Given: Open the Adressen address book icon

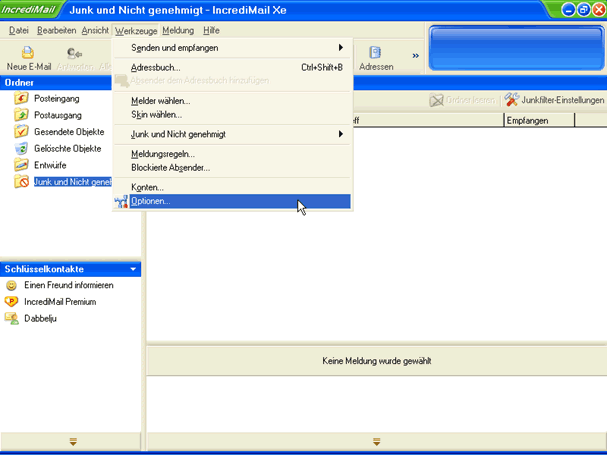Looking at the screenshot, I should tap(375, 52).
